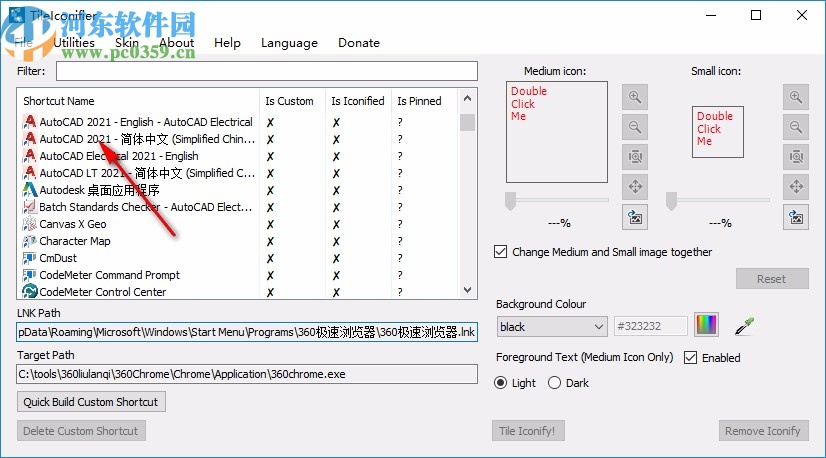Click the AutoCAD LT 2021 row icon
Image resolution: width=826 pixels, height=458 pixels.
(30, 173)
